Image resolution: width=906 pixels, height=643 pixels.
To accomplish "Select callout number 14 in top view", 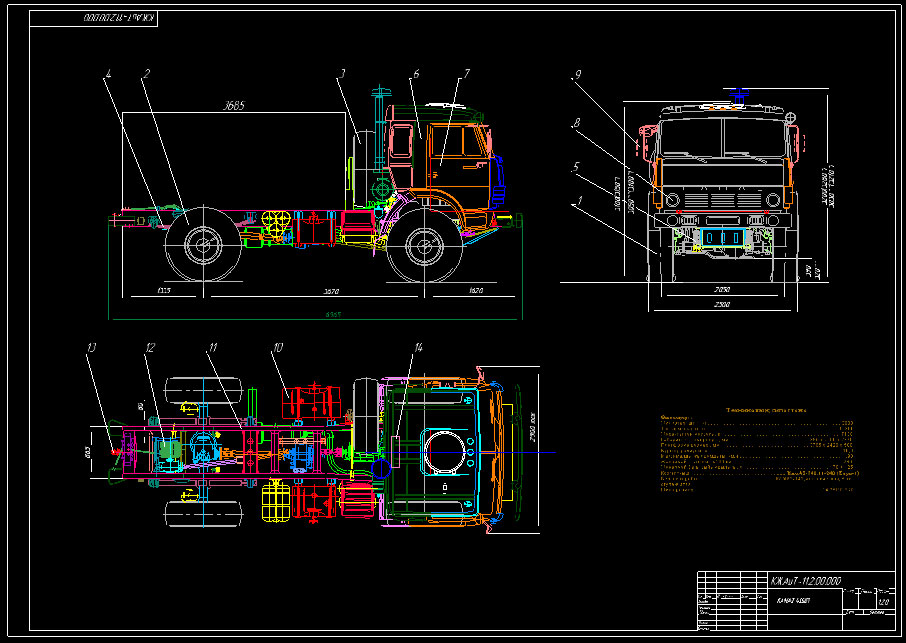I will coord(418,348).
